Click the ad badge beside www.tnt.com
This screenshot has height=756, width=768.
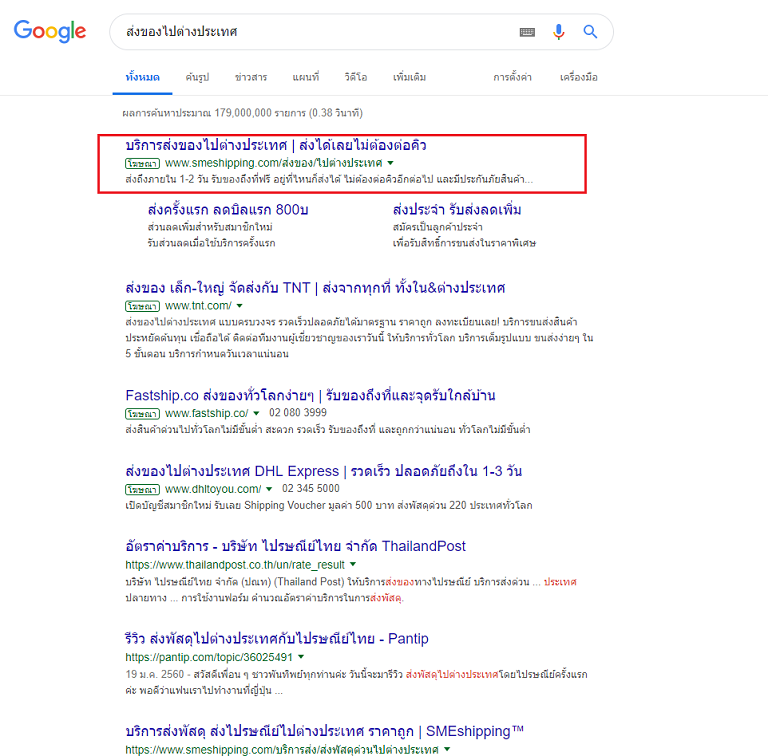pos(143,307)
